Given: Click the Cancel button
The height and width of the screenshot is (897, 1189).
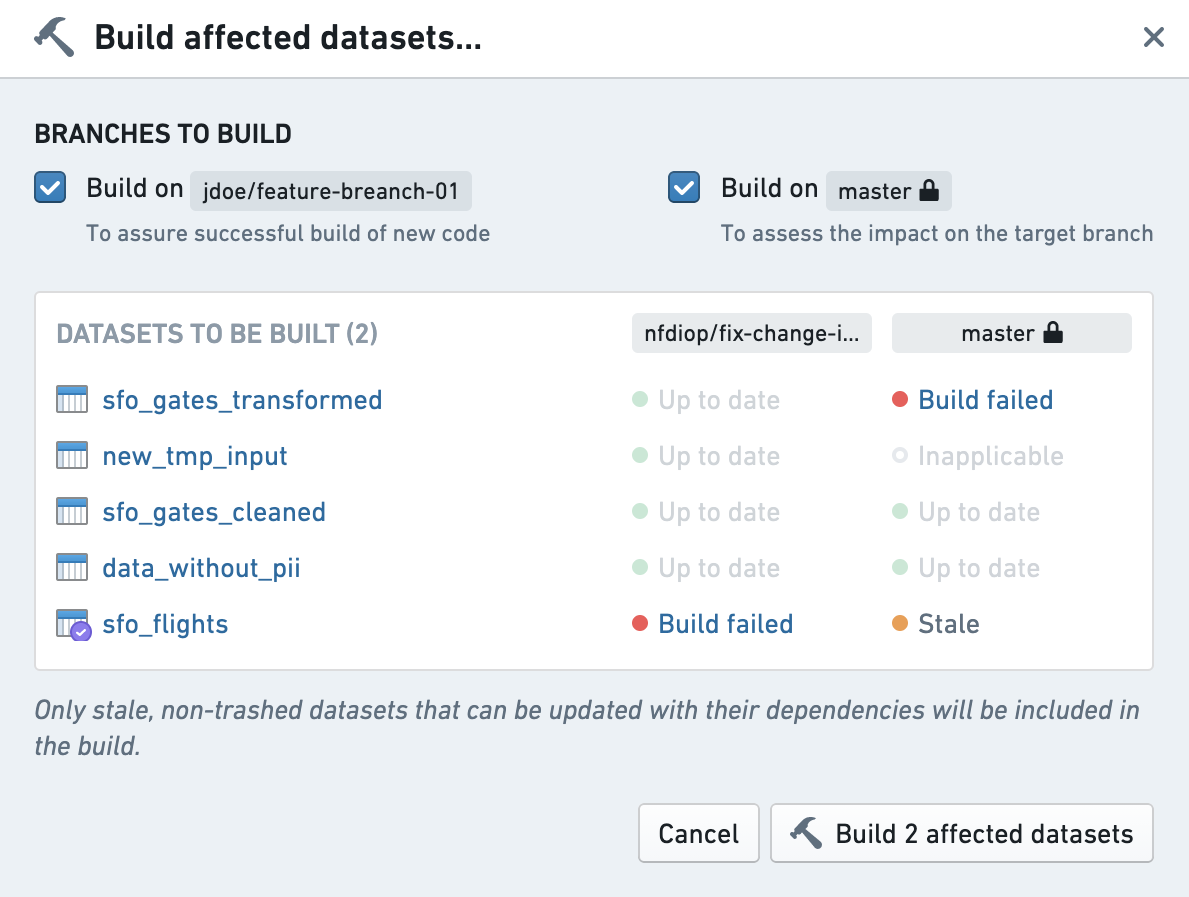Looking at the screenshot, I should [698, 833].
